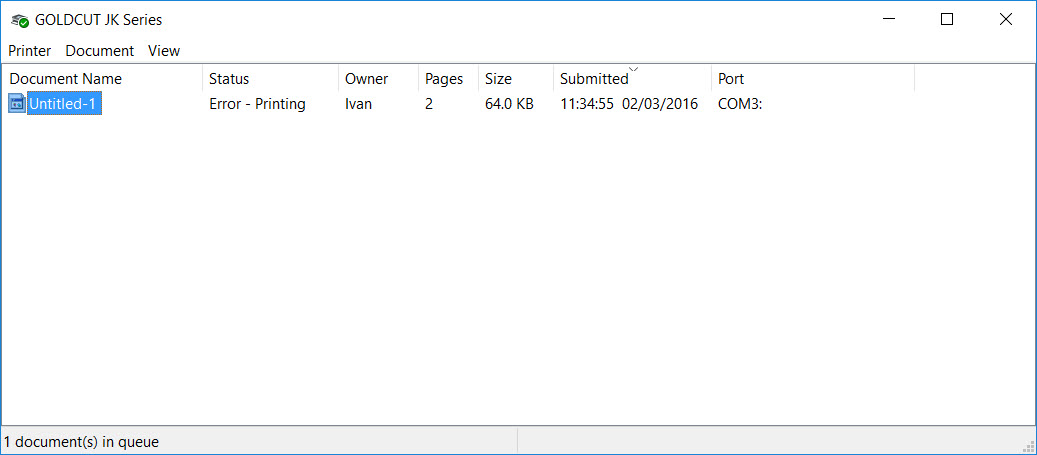This screenshot has width=1037, height=455.
Task: Sort by Pages column header
Action: [x=448, y=79]
